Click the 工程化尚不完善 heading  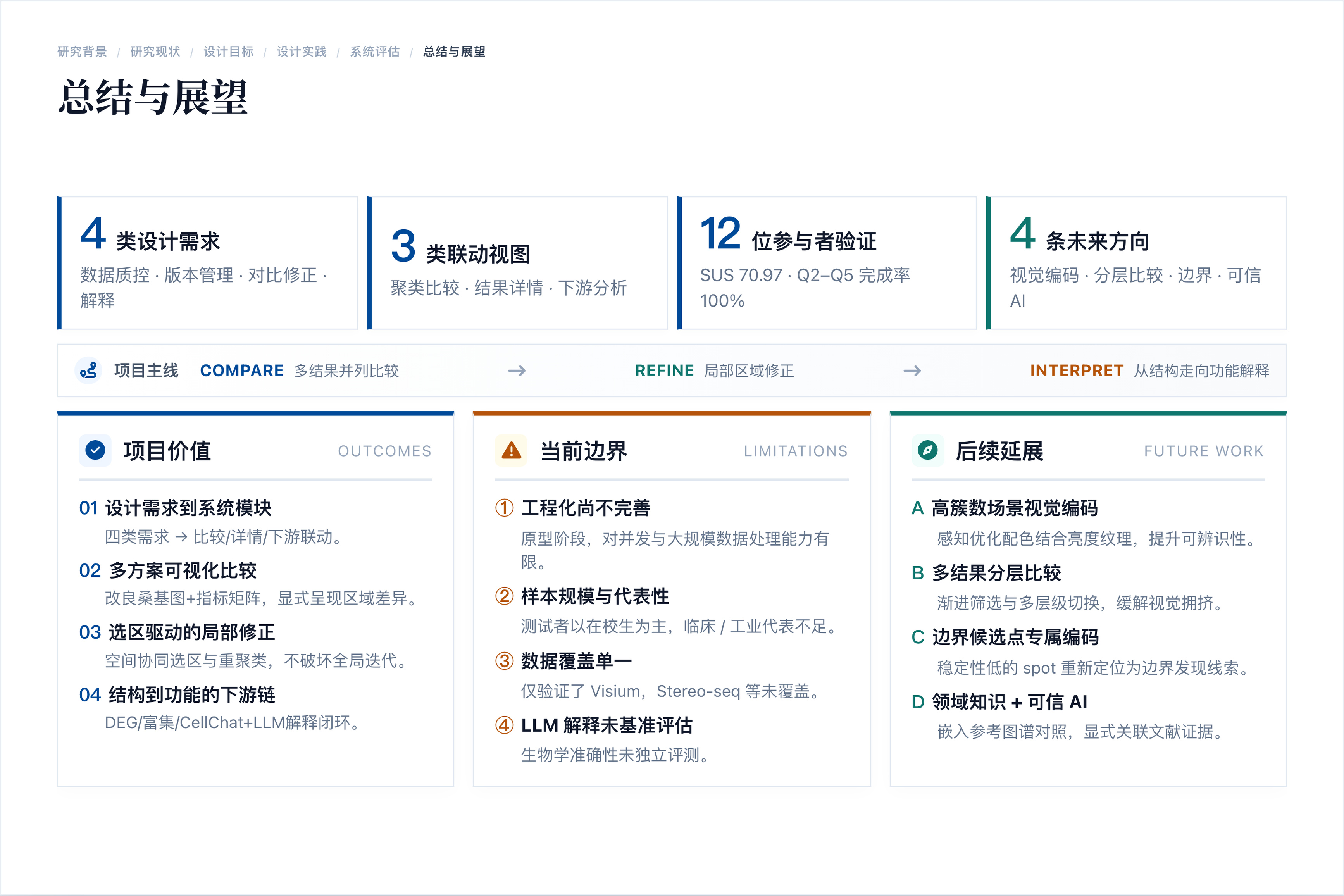coord(585,507)
